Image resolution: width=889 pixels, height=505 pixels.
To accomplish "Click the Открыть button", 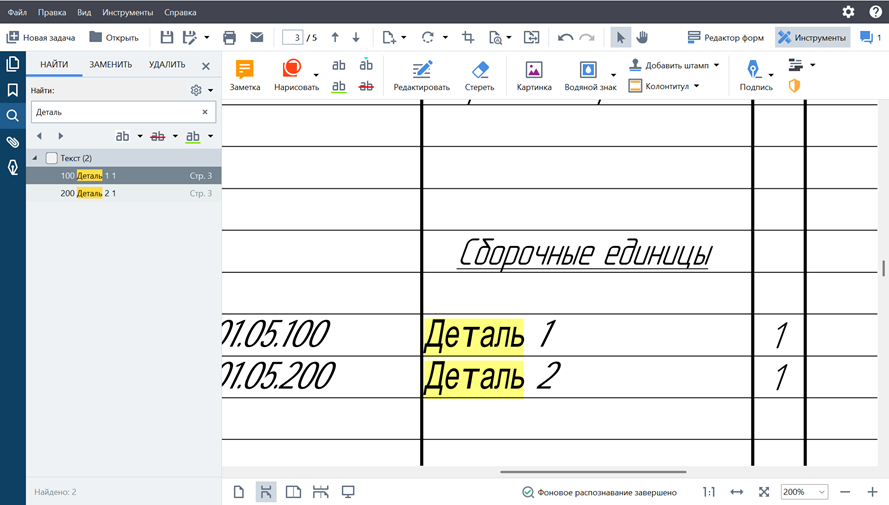I will (114, 37).
